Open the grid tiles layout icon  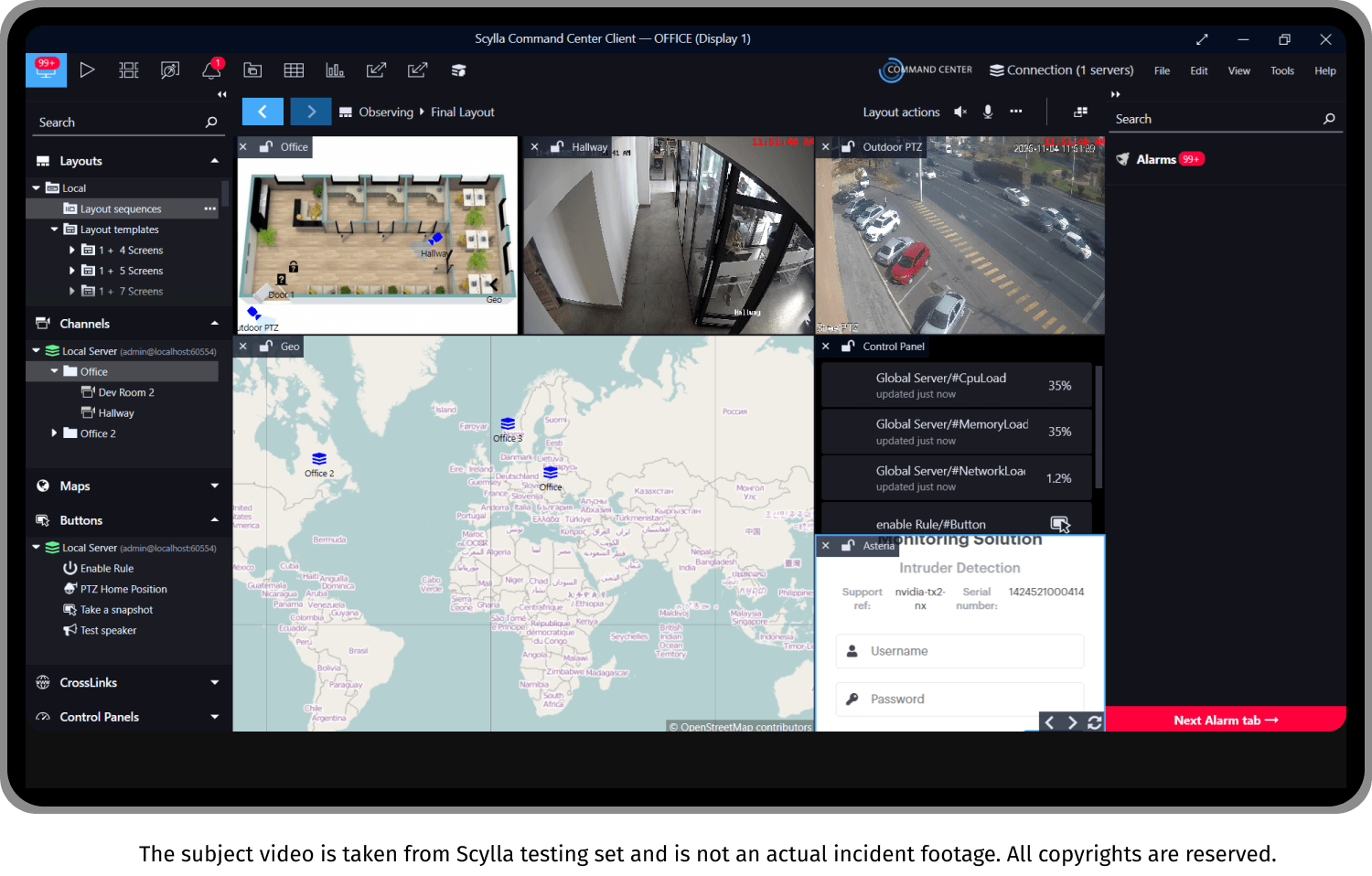pyautogui.click(x=129, y=70)
